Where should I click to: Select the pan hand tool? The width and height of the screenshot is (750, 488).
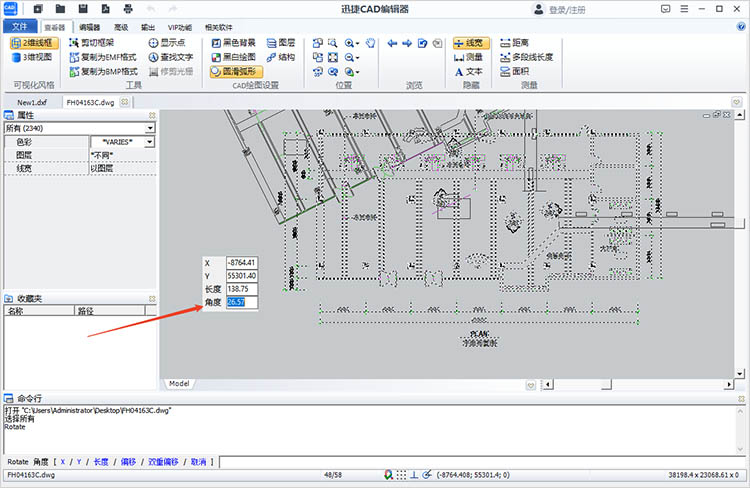click(x=370, y=43)
